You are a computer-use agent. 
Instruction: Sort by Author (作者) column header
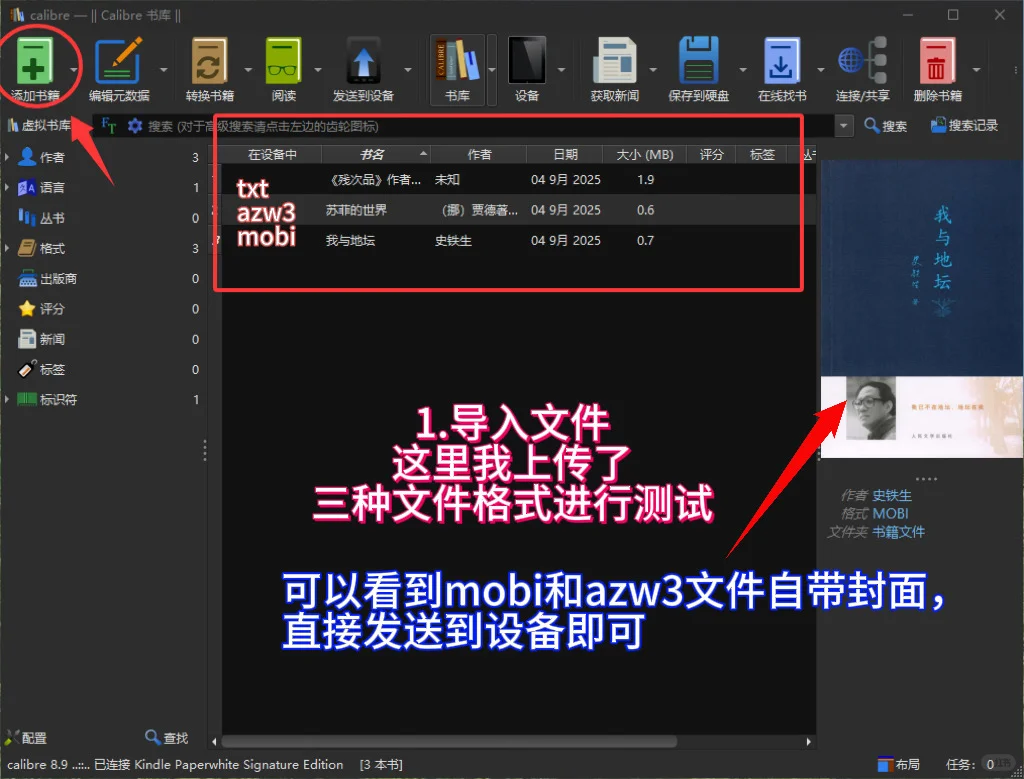[x=479, y=155]
